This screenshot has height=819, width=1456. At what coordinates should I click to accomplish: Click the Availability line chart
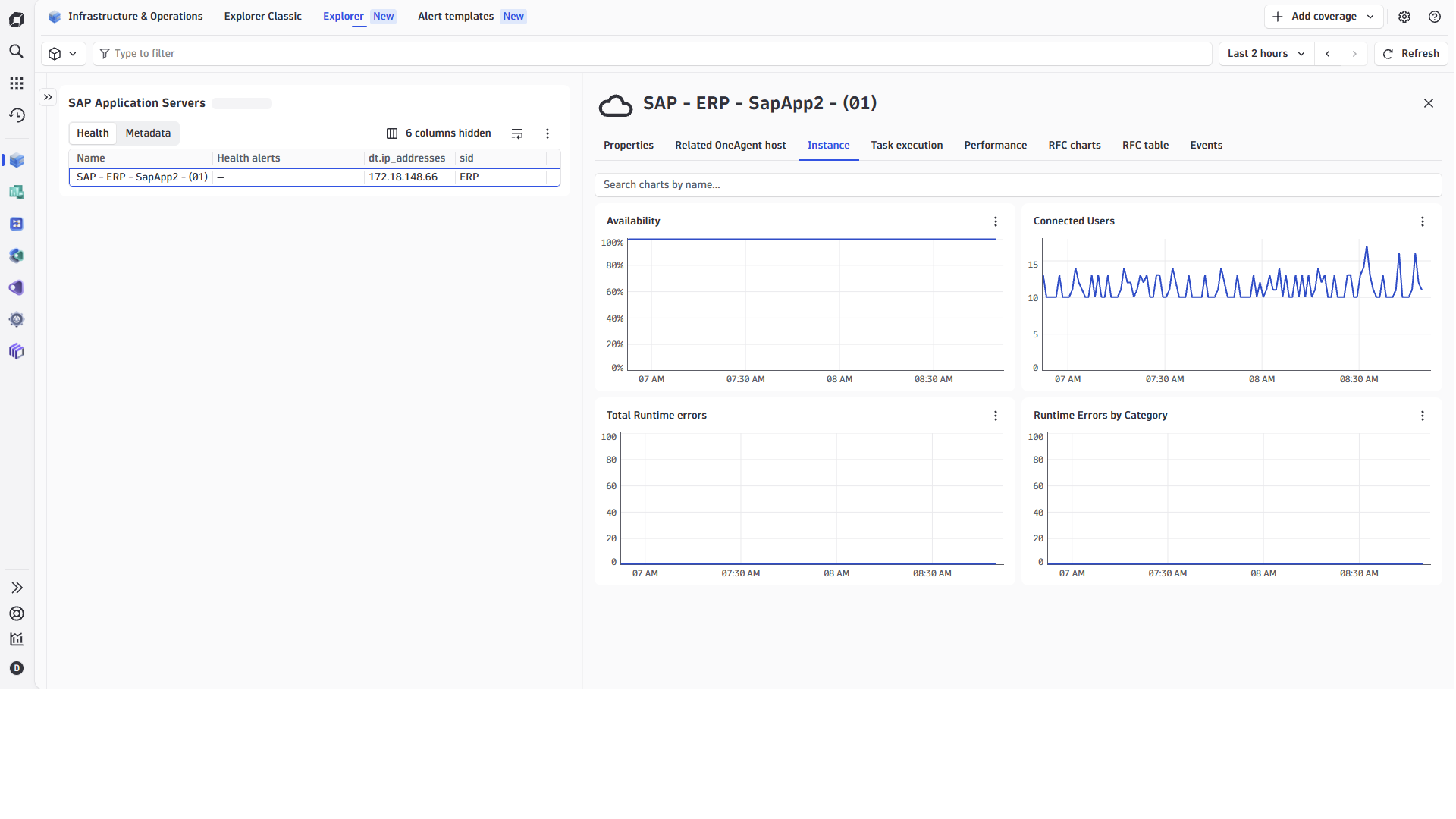[815, 305]
